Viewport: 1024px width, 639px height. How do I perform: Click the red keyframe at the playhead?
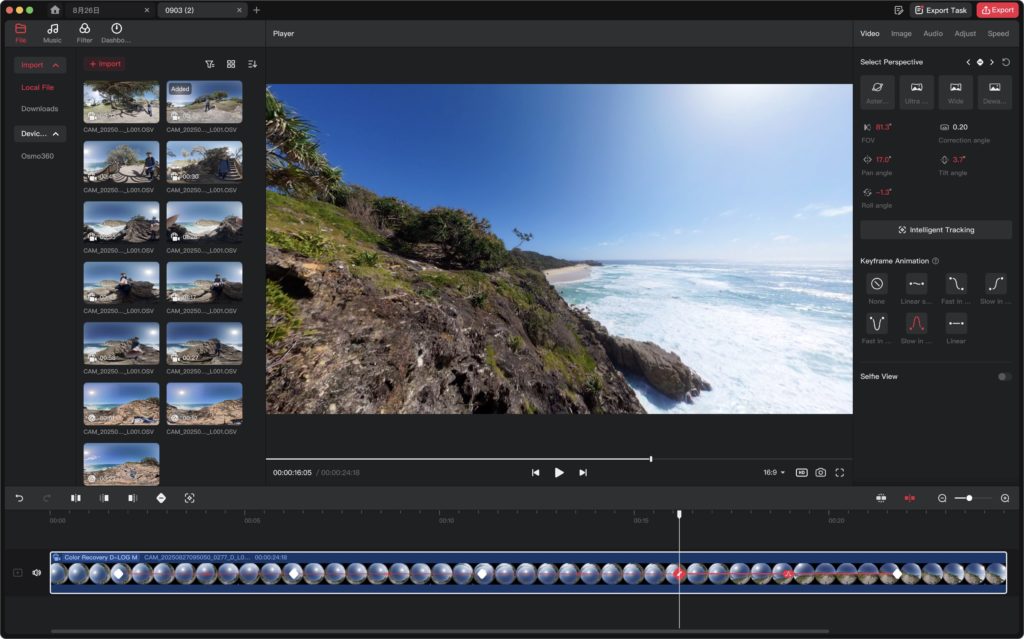[x=679, y=574]
